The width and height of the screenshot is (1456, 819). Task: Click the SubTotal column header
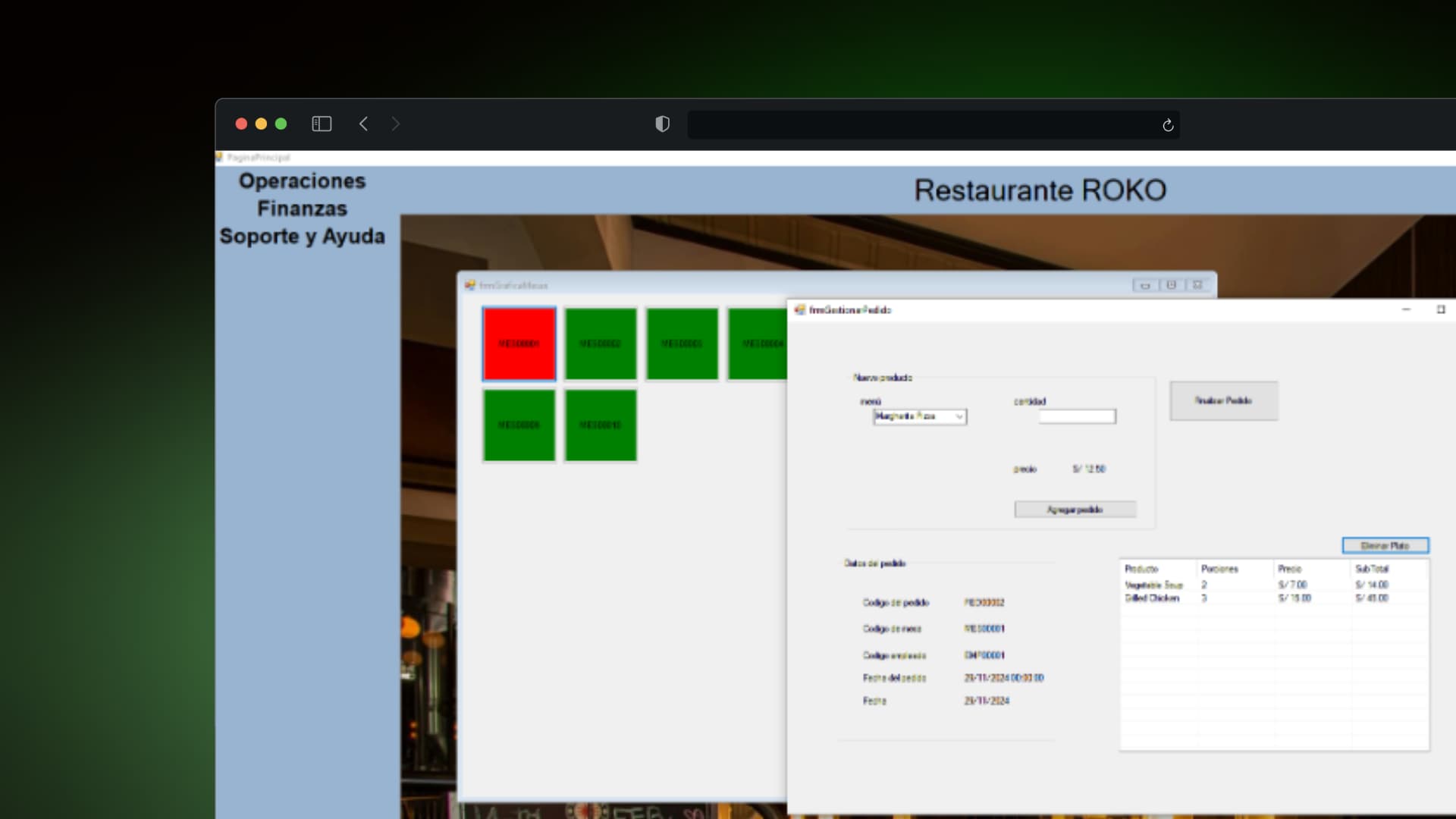tap(1389, 569)
